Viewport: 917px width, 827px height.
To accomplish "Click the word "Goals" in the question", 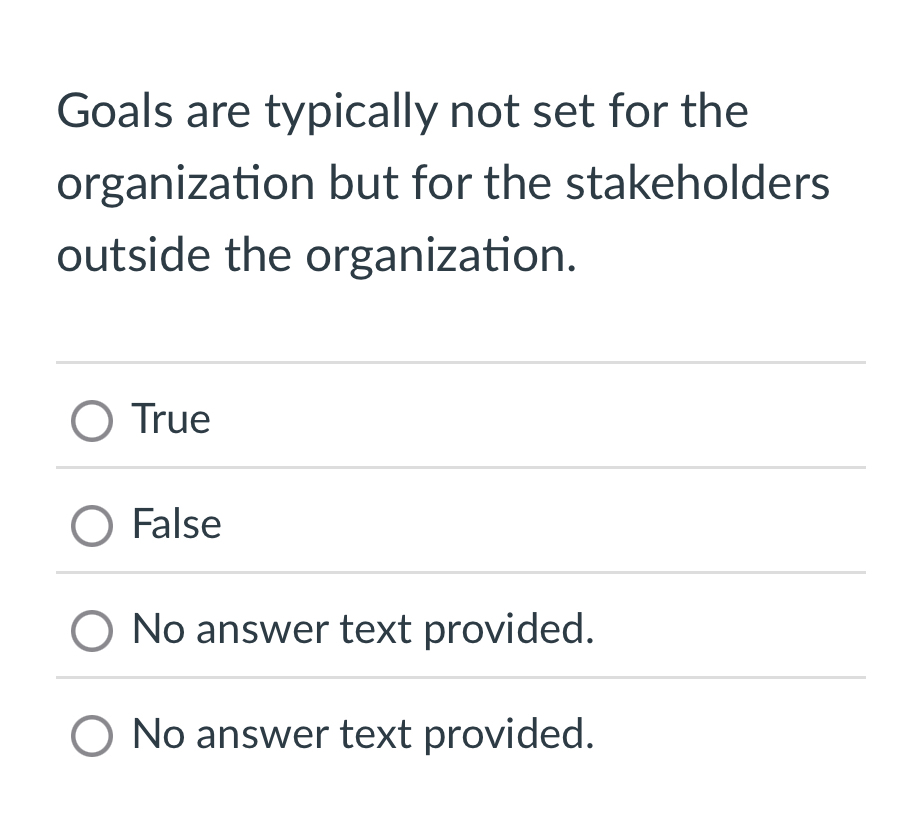I will [x=112, y=110].
